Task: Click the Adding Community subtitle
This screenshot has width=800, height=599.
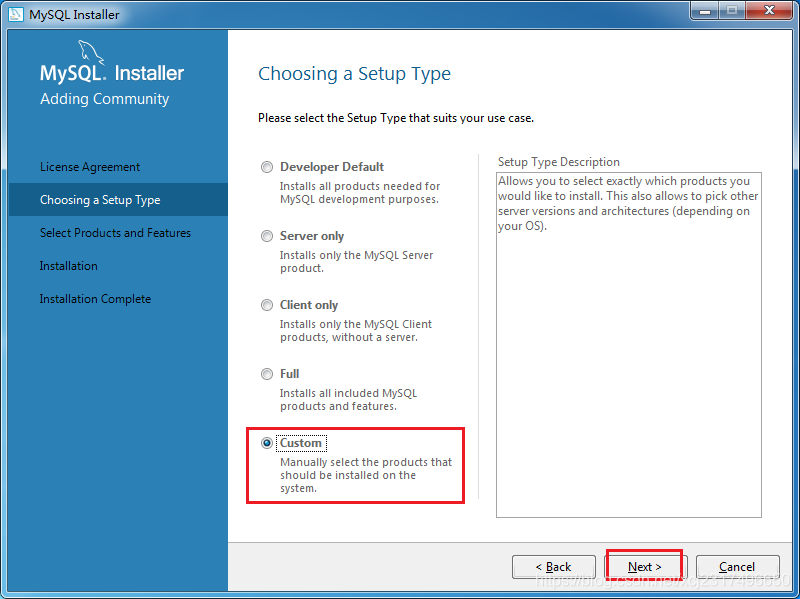Action: pyautogui.click(x=105, y=99)
